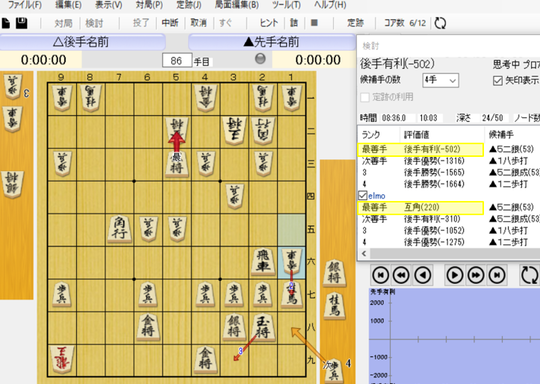Viewport: 540px width, 384px height.
Task: Click the rewind multiple moves button
Action: [x=402, y=275]
